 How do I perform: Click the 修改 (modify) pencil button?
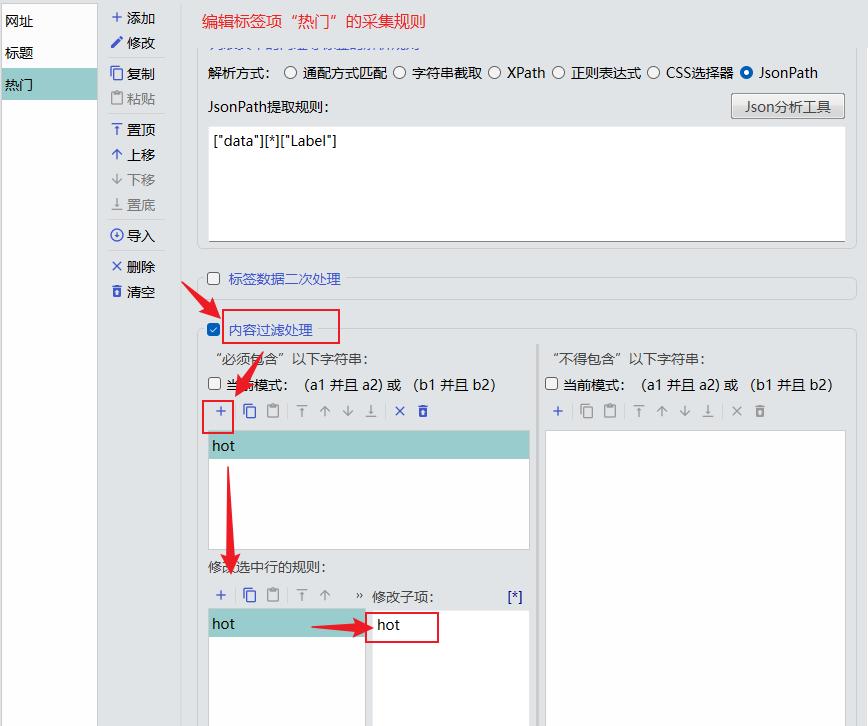133,43
